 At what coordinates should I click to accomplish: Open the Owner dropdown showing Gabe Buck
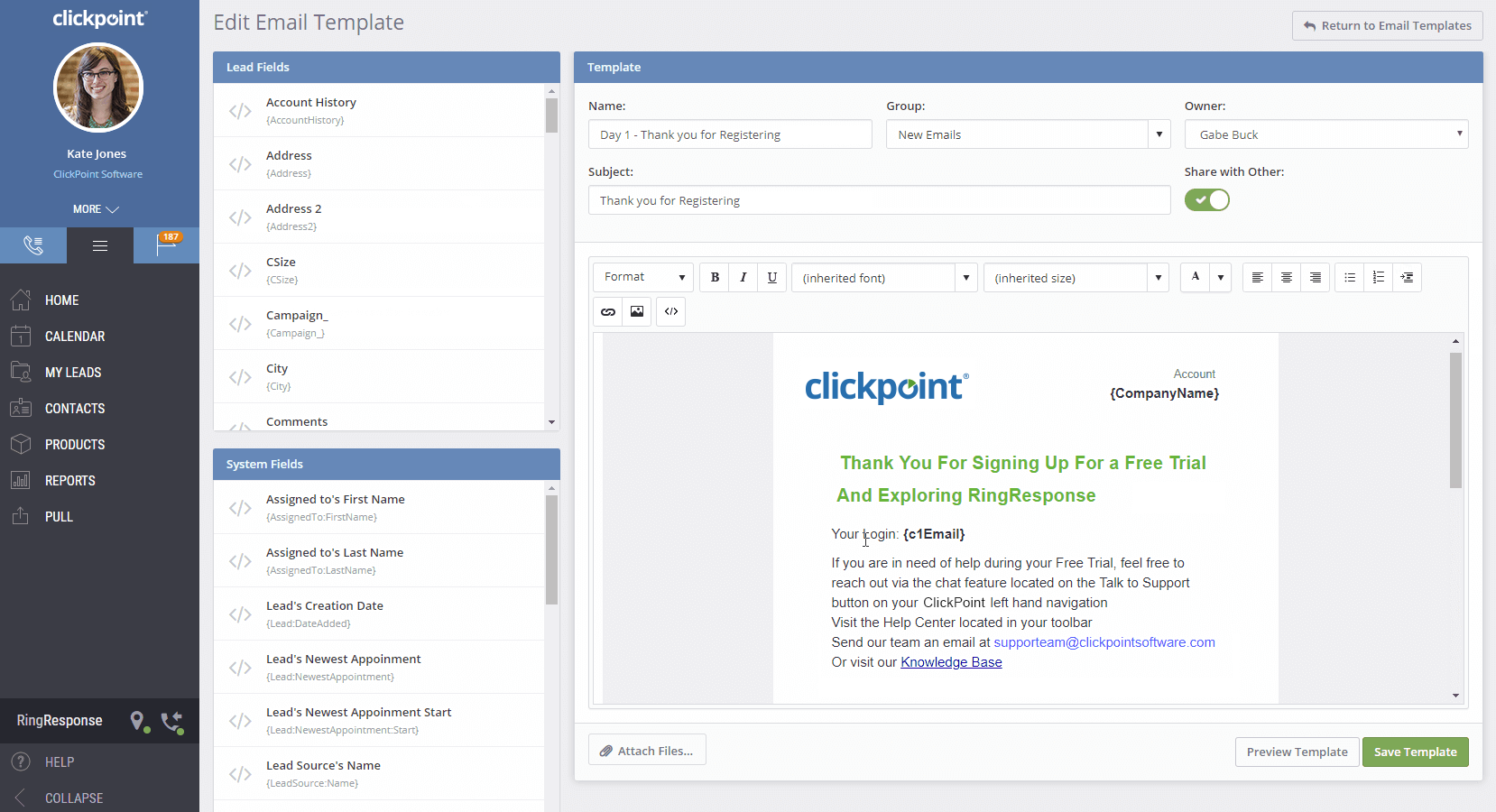(1326, 134)
